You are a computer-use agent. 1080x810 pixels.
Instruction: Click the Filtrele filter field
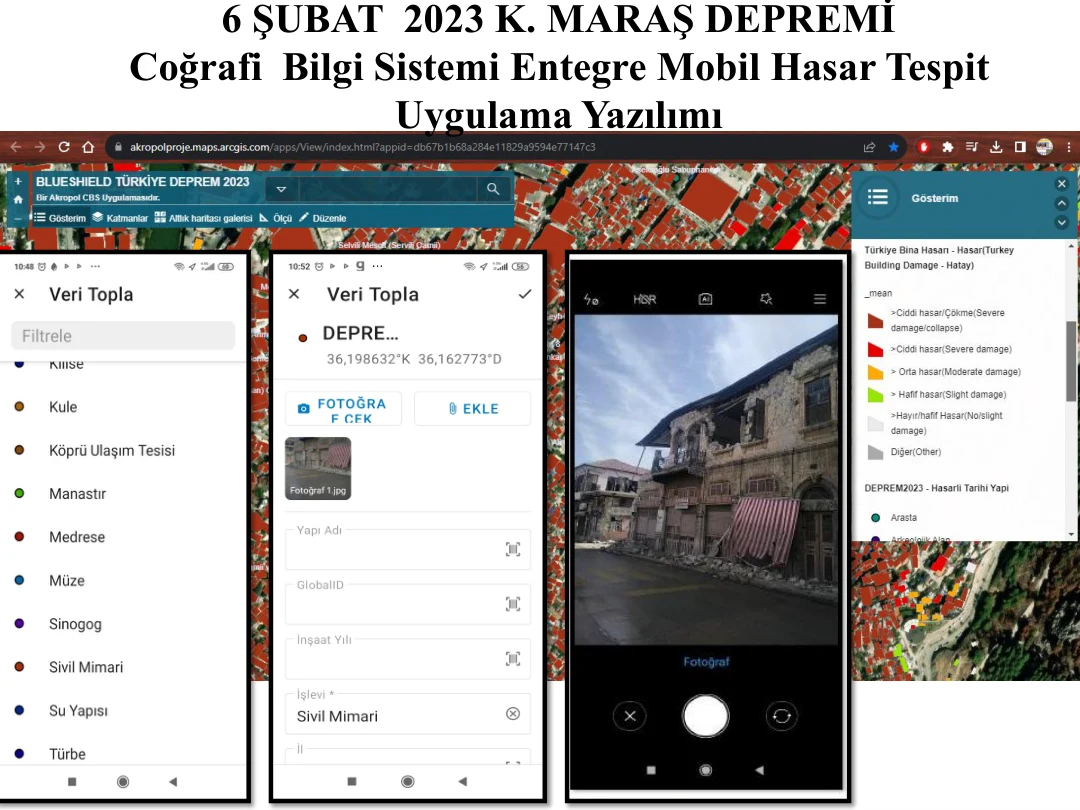[x=123, y=335]
